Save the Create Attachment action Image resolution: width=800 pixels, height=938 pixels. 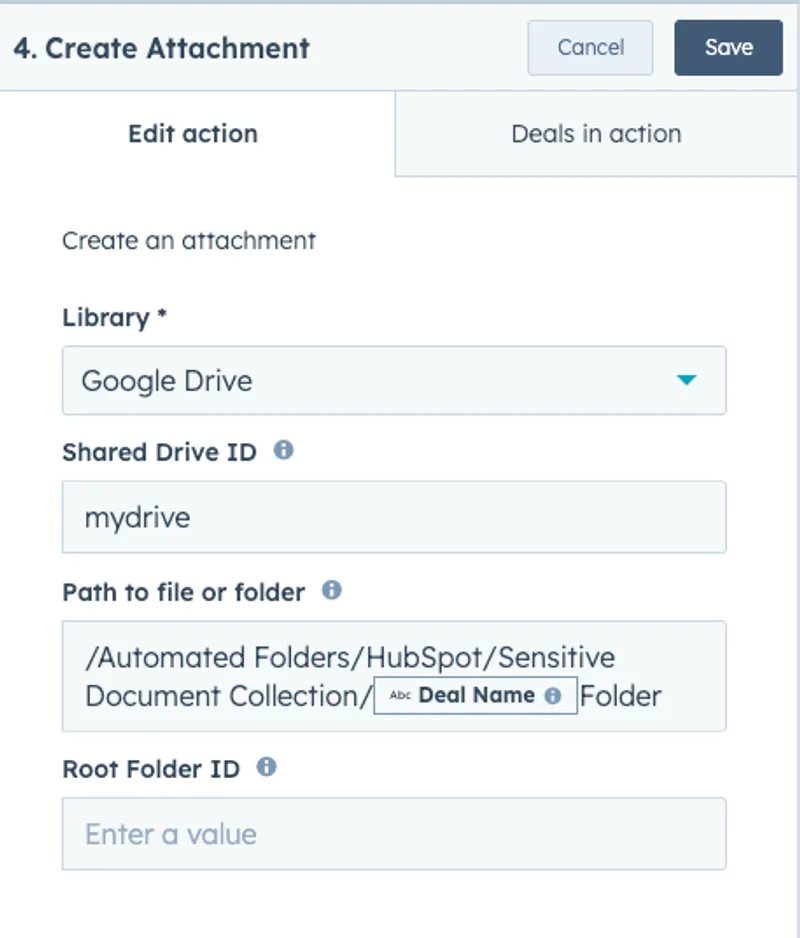[x=728, y=47]
